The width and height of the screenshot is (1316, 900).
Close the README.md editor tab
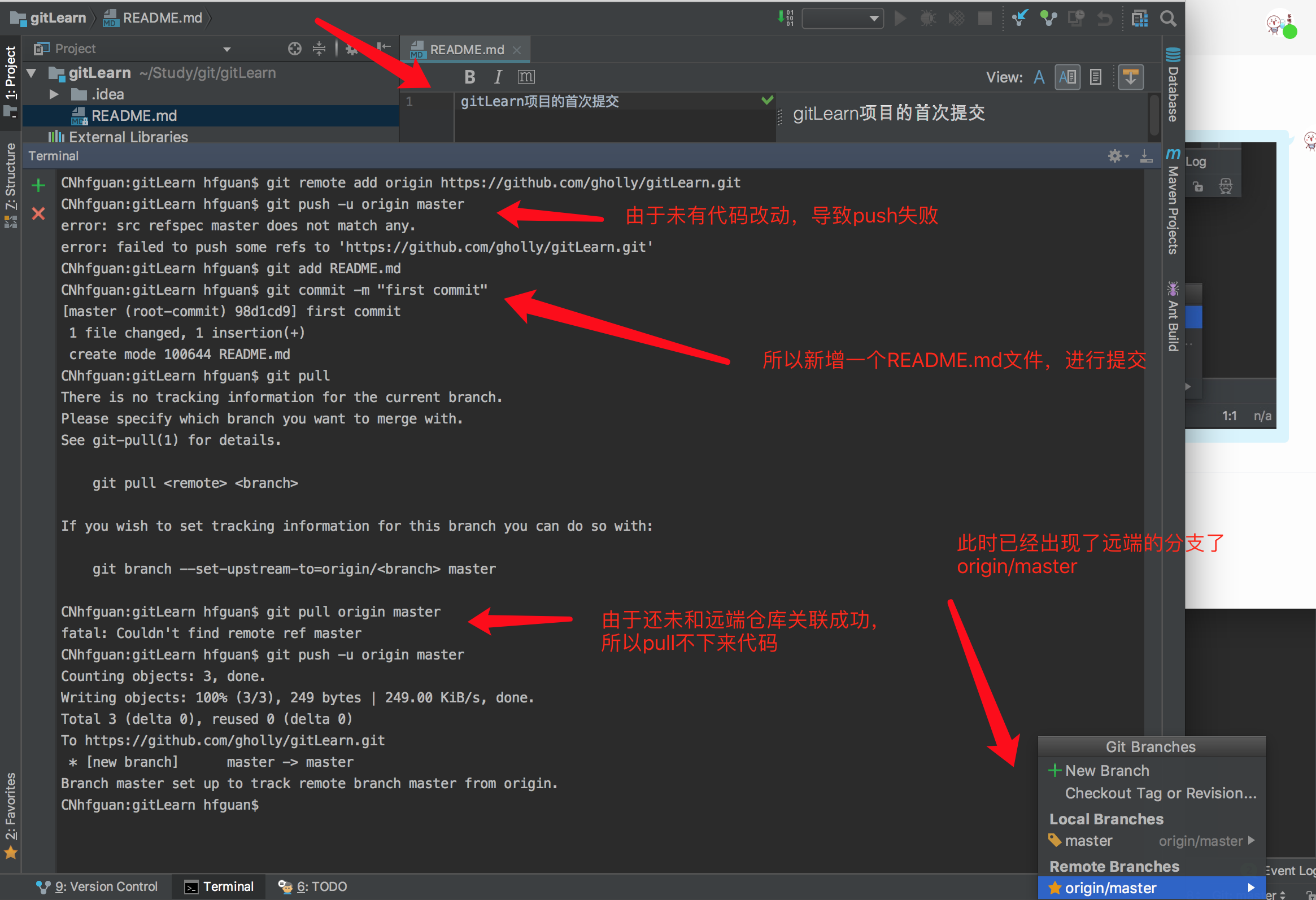point(516,50)
